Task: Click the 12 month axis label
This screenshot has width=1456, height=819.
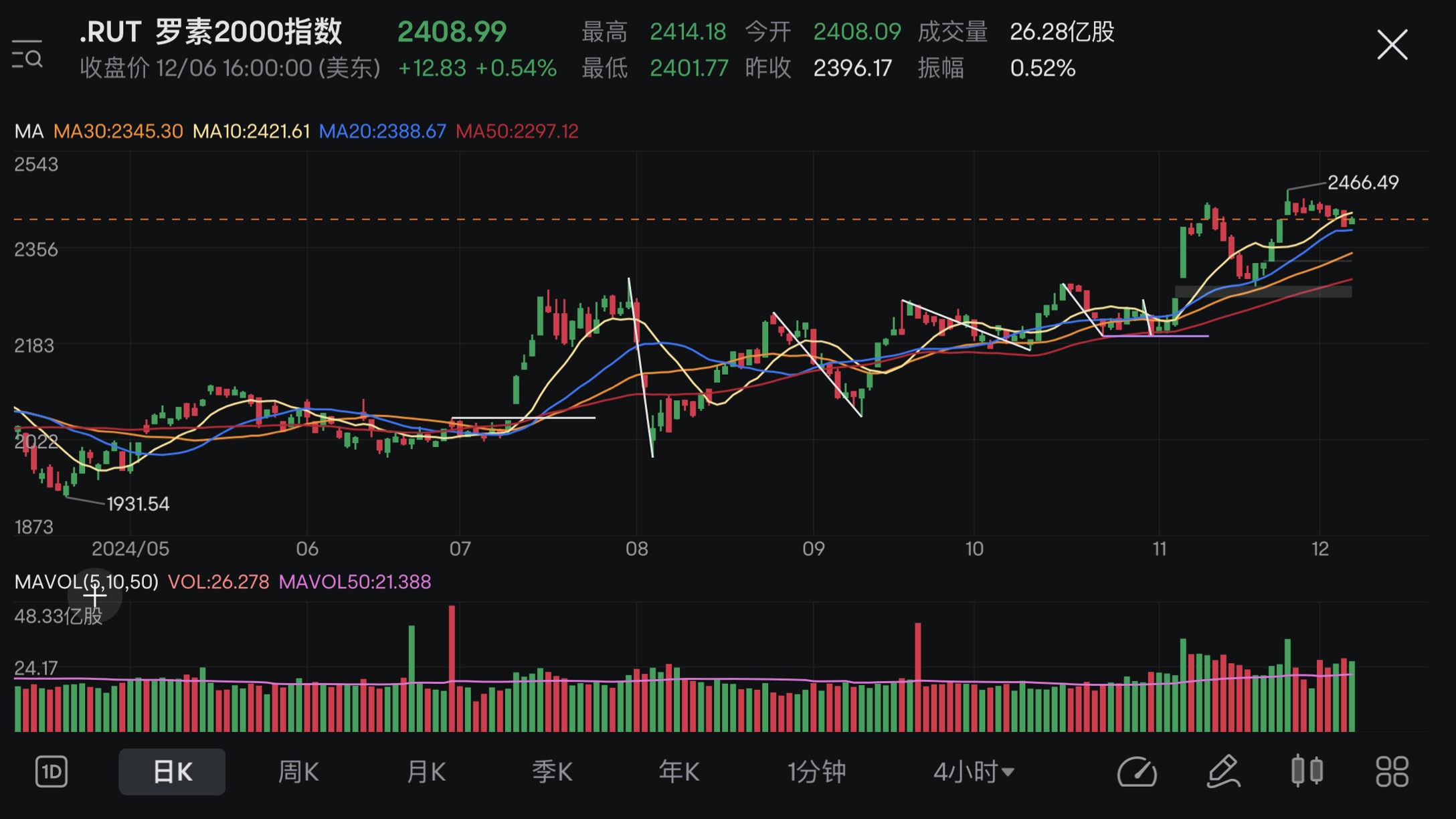Action: point(1320,549)
